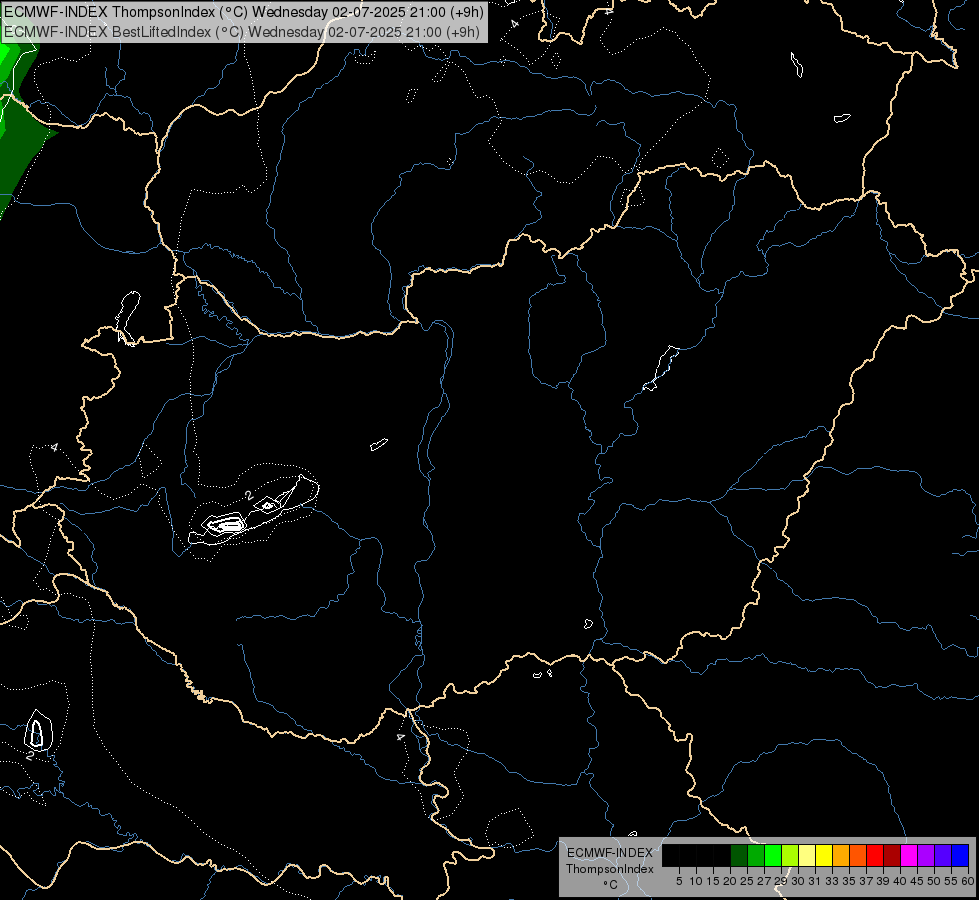Click the legend scale value '37'

(866, 881)
